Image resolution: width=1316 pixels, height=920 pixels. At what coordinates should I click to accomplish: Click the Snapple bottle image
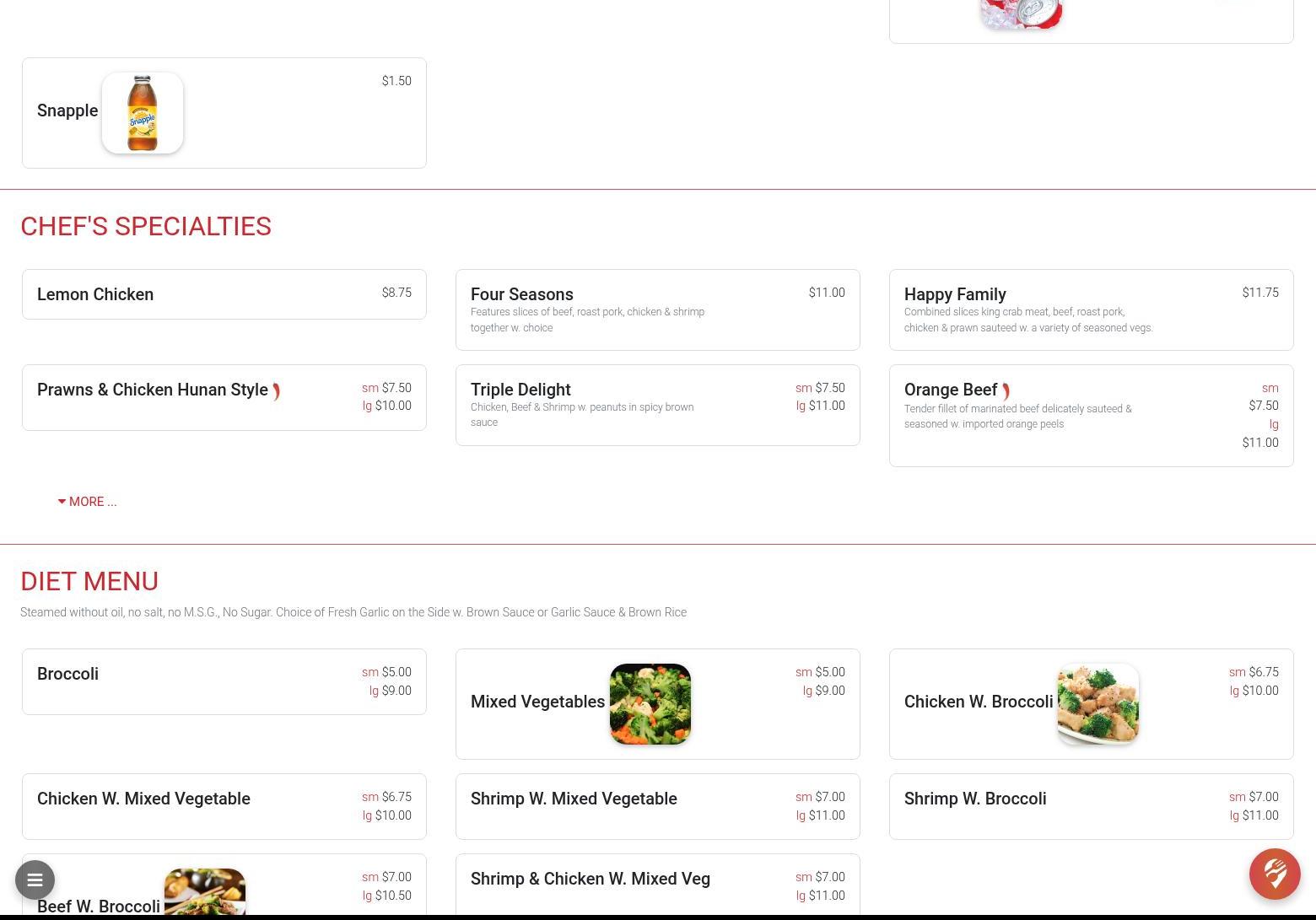pyautogui.click(x=143, y=113)
